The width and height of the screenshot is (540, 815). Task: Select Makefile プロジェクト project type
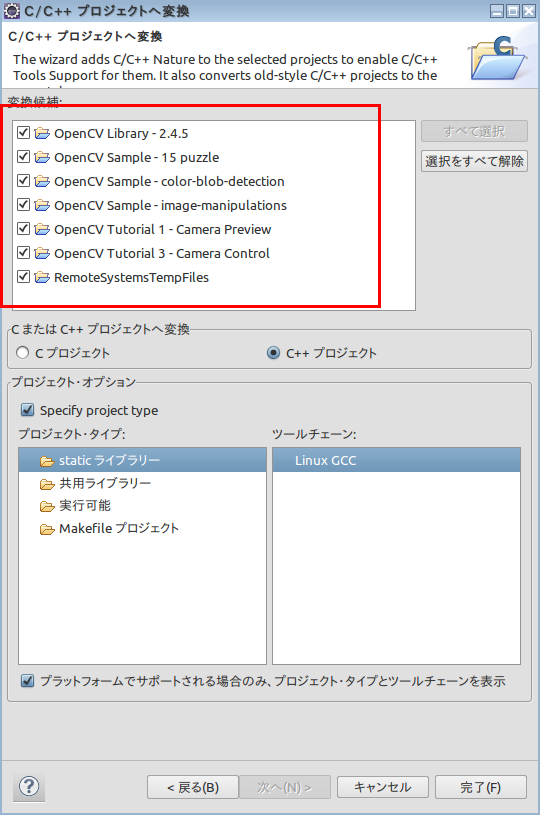(142, 529)
